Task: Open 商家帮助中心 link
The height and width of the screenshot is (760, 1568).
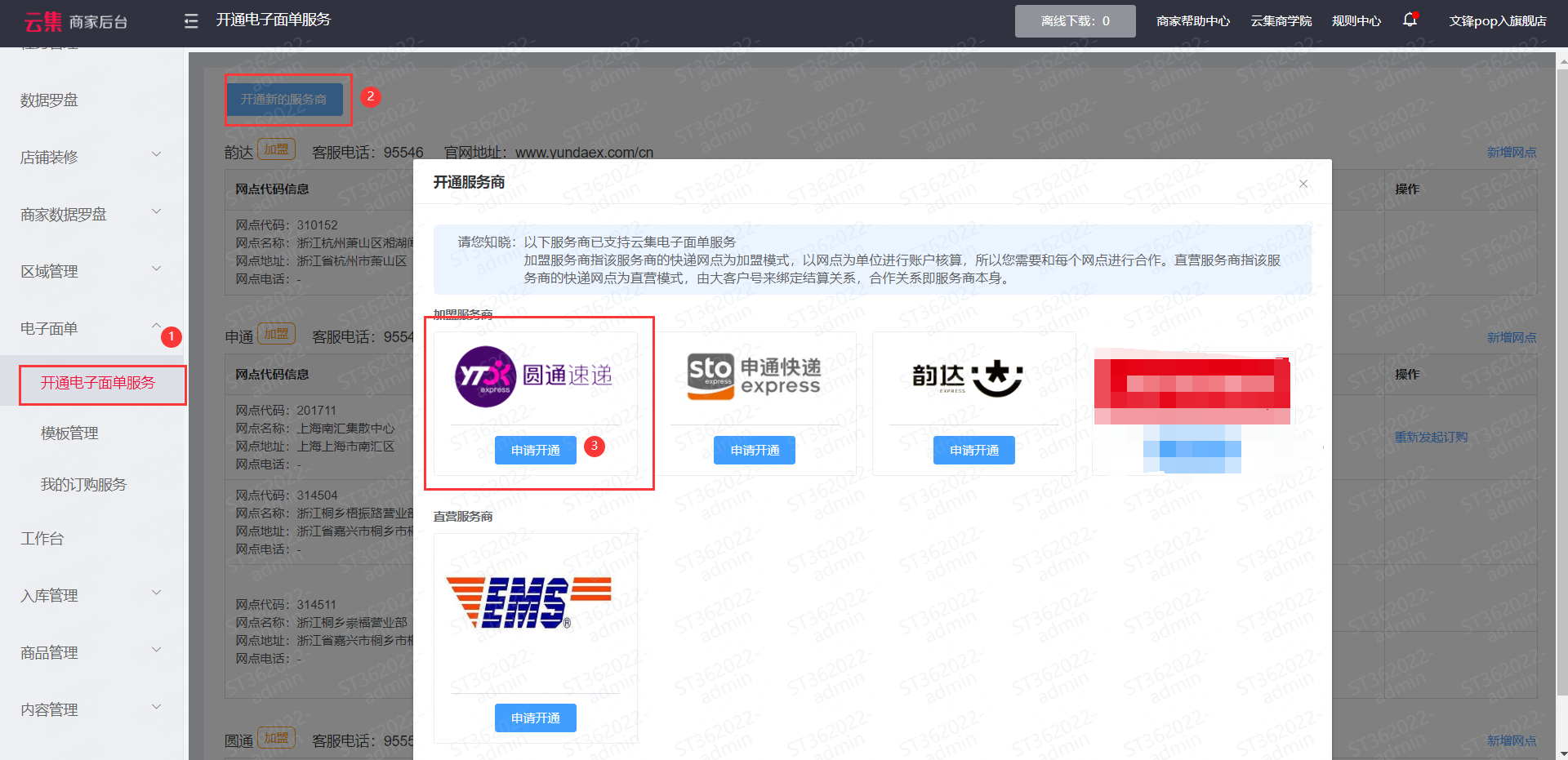Action: pos(1193,21)
